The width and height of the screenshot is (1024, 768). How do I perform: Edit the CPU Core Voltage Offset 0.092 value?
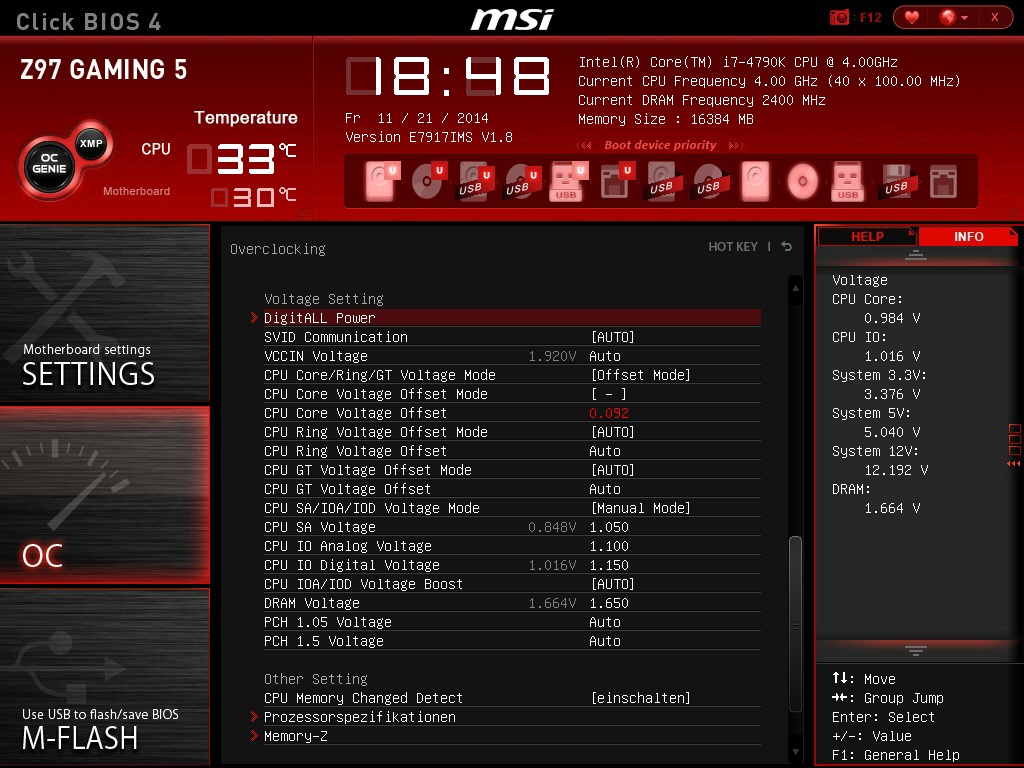coord(609,413)
